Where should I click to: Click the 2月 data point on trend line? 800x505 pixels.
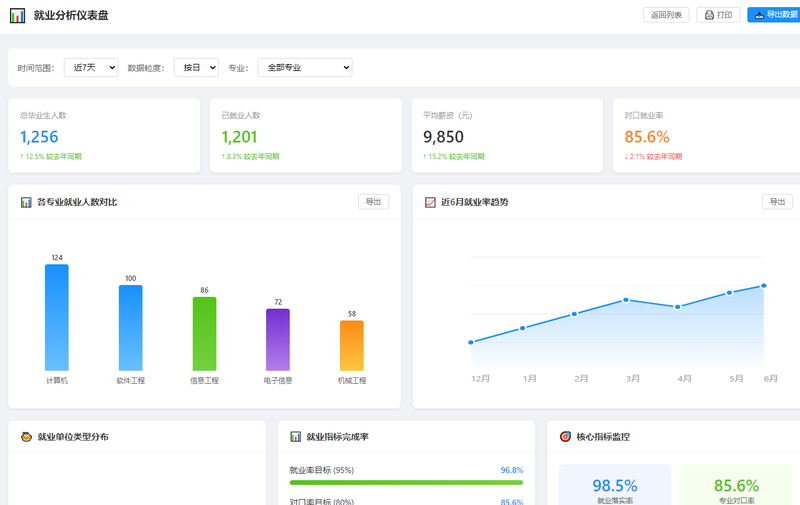574,314
